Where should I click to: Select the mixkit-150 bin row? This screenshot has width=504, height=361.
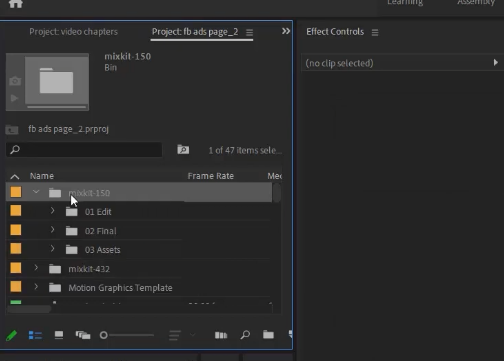click(139, 192)
